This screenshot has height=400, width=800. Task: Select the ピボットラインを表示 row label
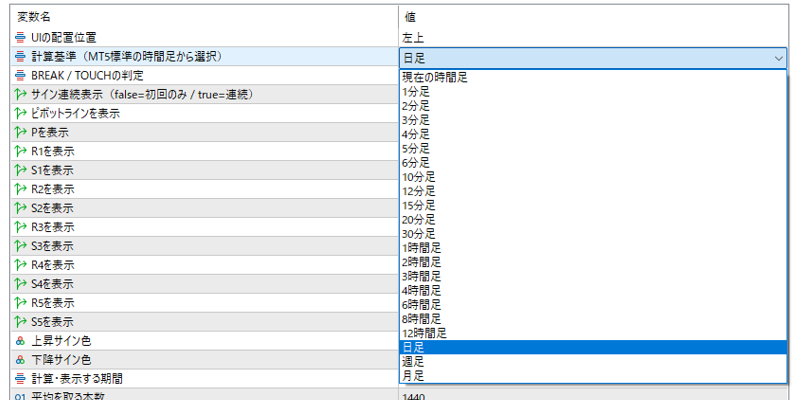(76, 114)
